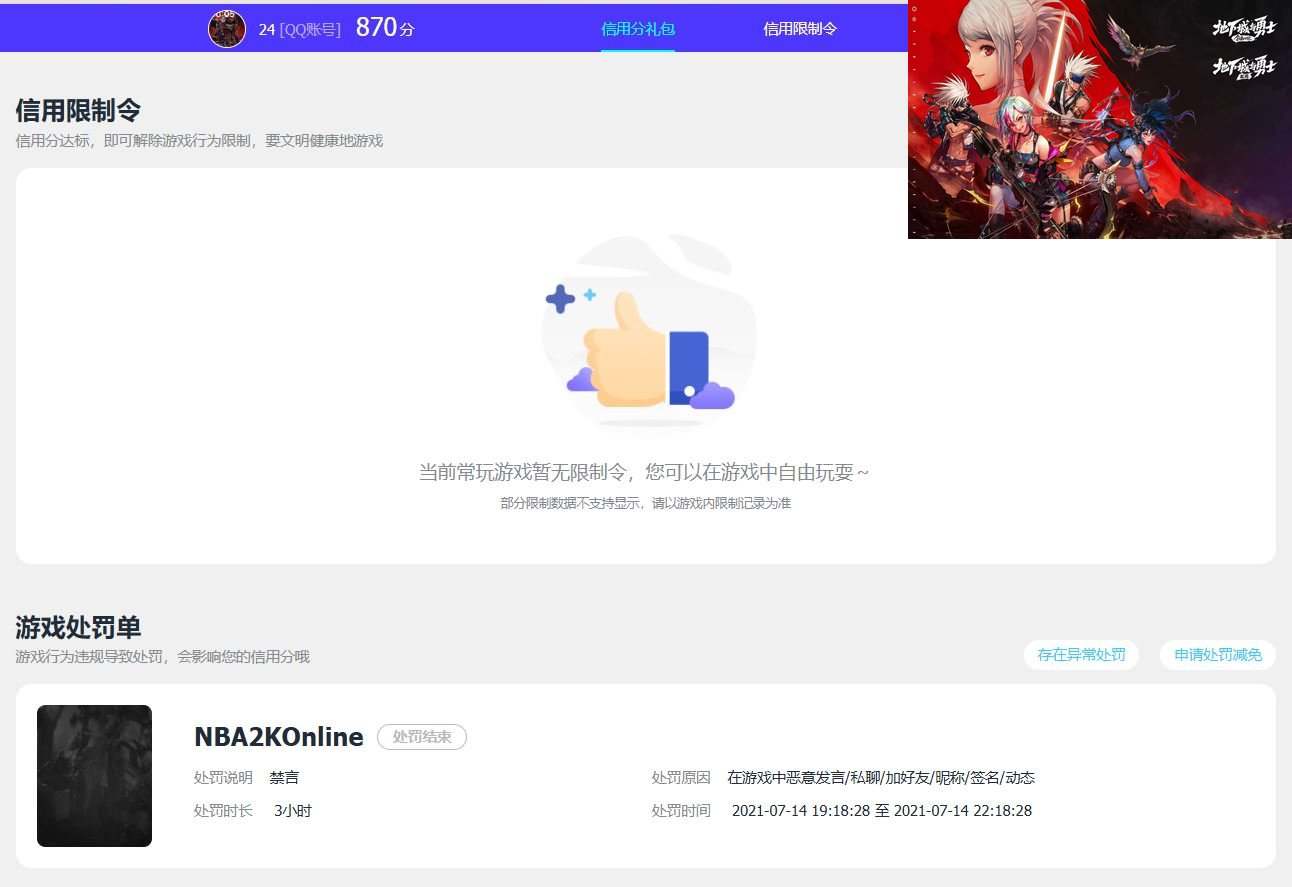
Task: Click the 3小时 penalty duration value
Action: pos(293,810)
